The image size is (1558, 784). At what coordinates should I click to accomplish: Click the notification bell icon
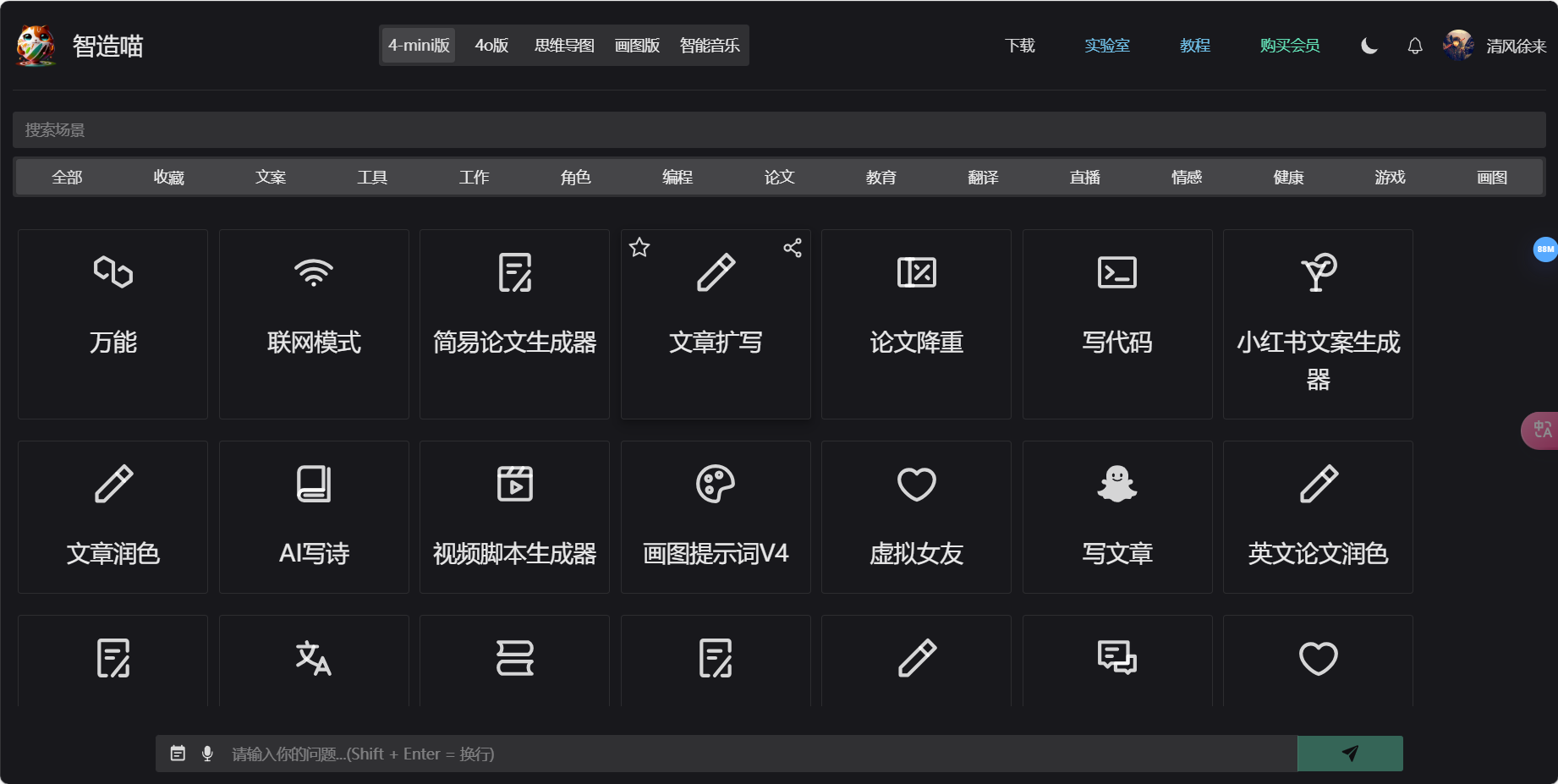point(1413,46)
